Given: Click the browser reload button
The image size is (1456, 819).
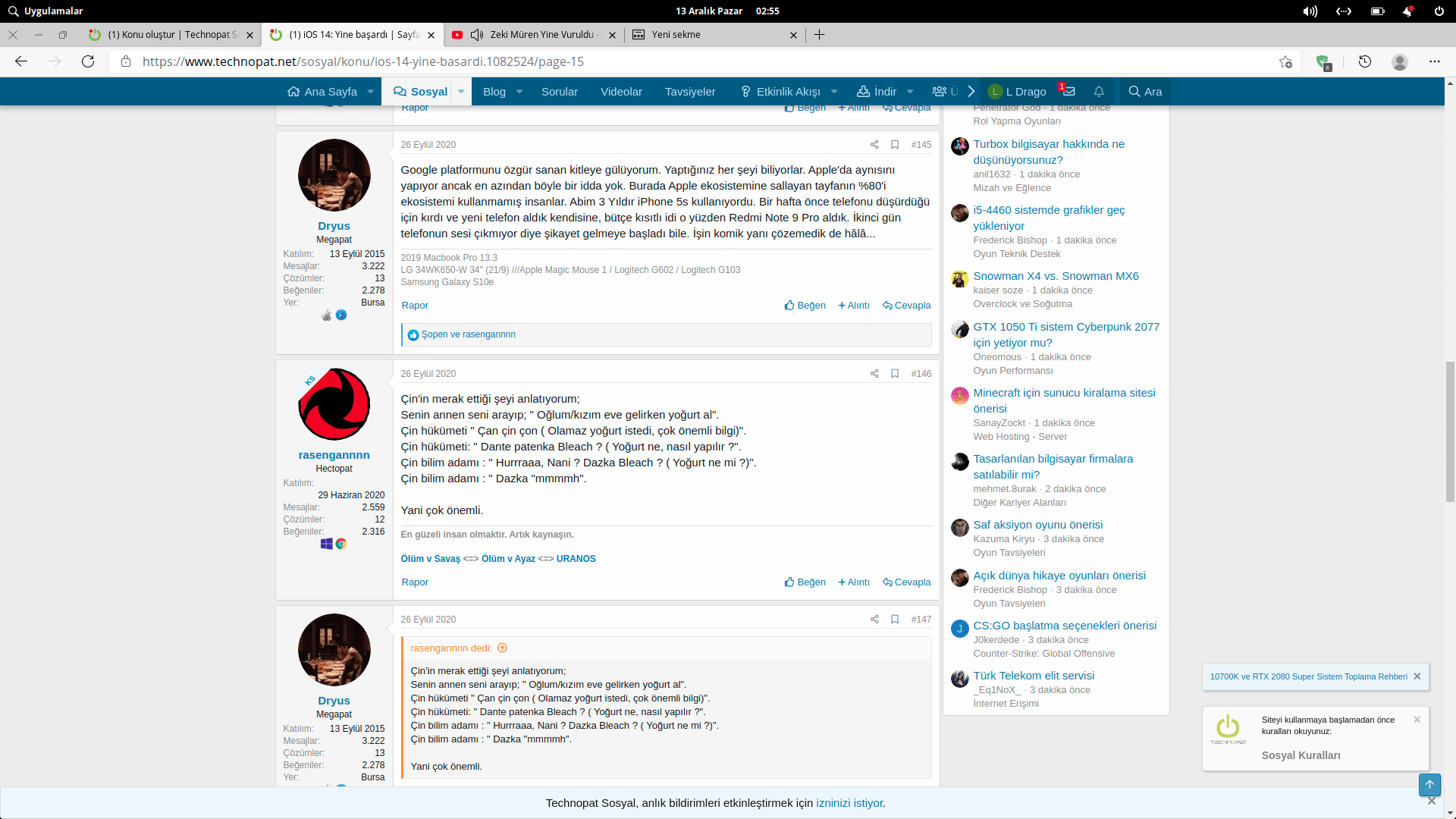Looking at the screenshot, I should click(x=88, y=61).
